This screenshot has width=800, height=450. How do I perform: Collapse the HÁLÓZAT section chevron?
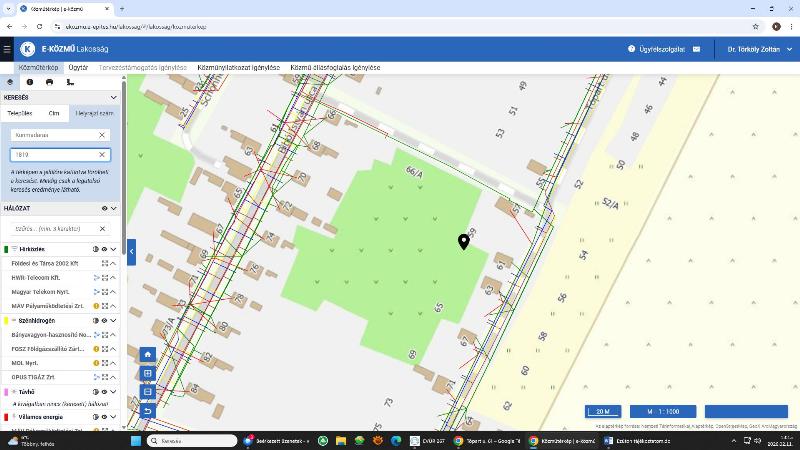(113, 208)
